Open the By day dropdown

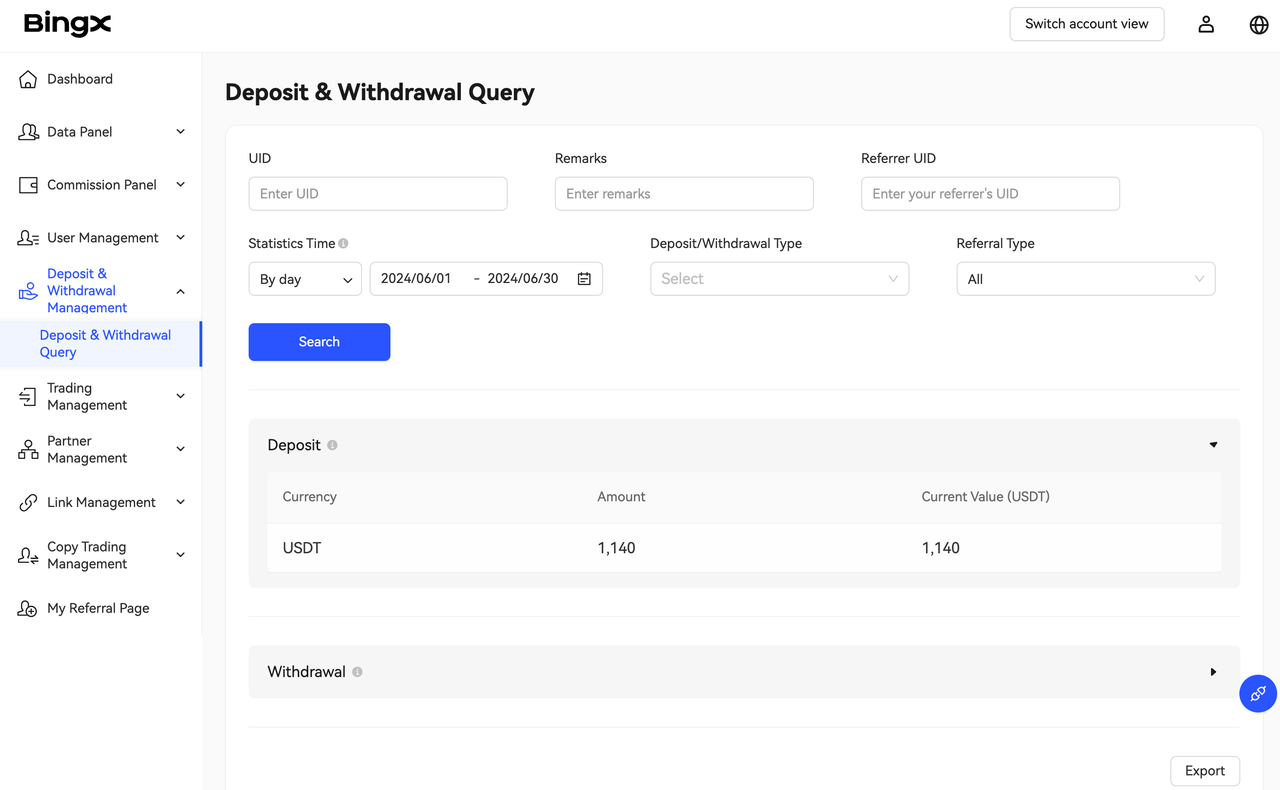[x=305, y=279]
